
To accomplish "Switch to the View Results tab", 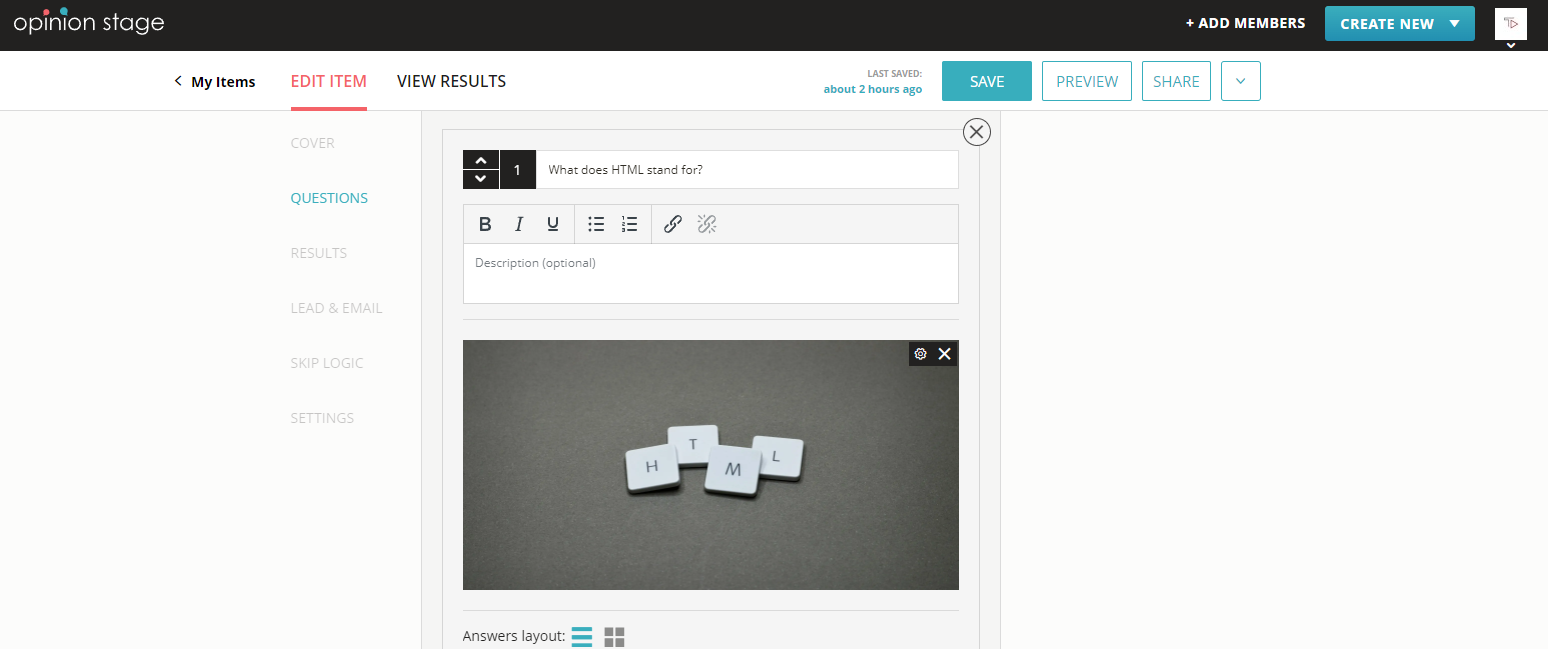I will tap(451, 82).
